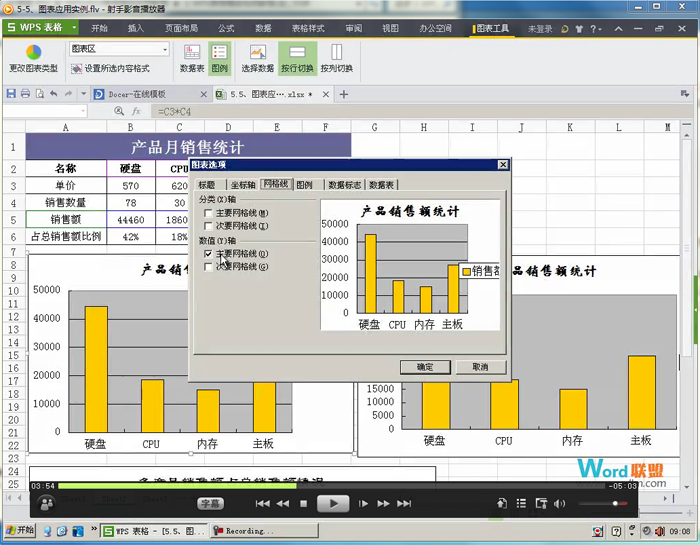Image resolution: width=700 pixels, height=545 pixels.
Task: Check 主要网格线(M) under 分类(X)轴
Action: click(208, 213)
